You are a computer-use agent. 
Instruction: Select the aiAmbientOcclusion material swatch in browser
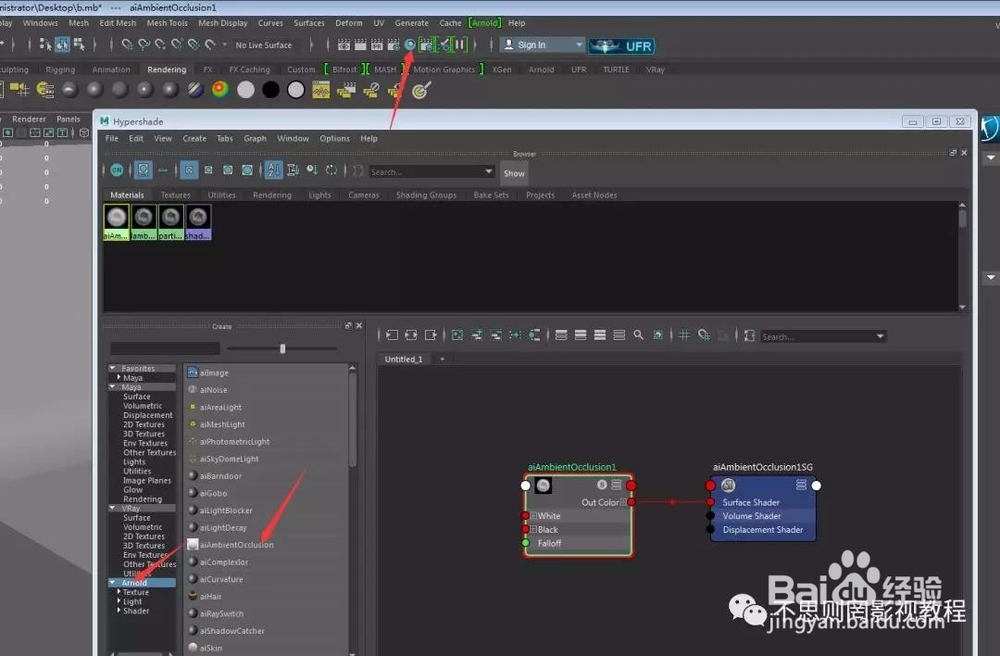116,222
